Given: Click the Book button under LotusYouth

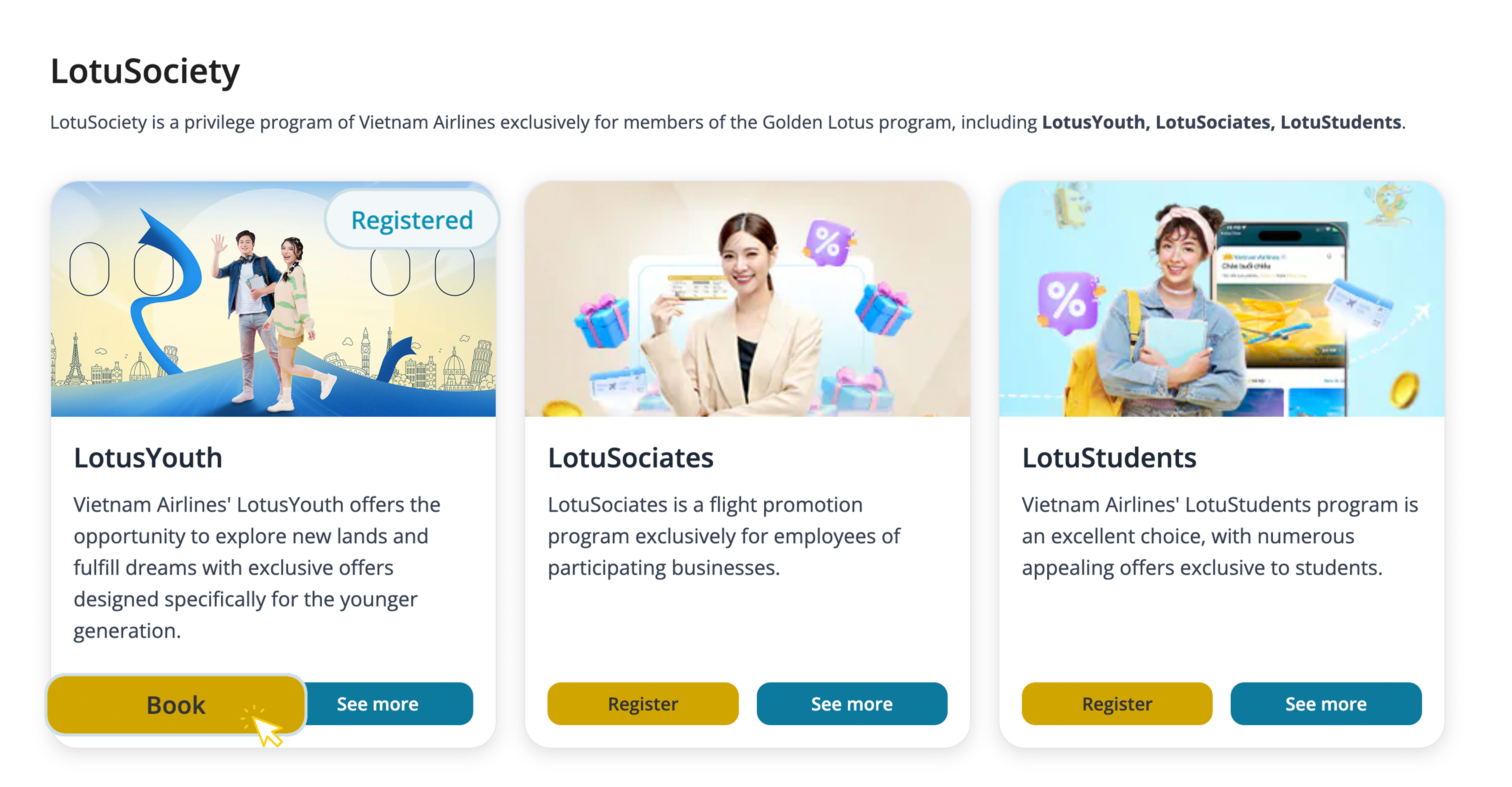Looking at the screenshot, I should pyautogui.click(x=175, y=705).
